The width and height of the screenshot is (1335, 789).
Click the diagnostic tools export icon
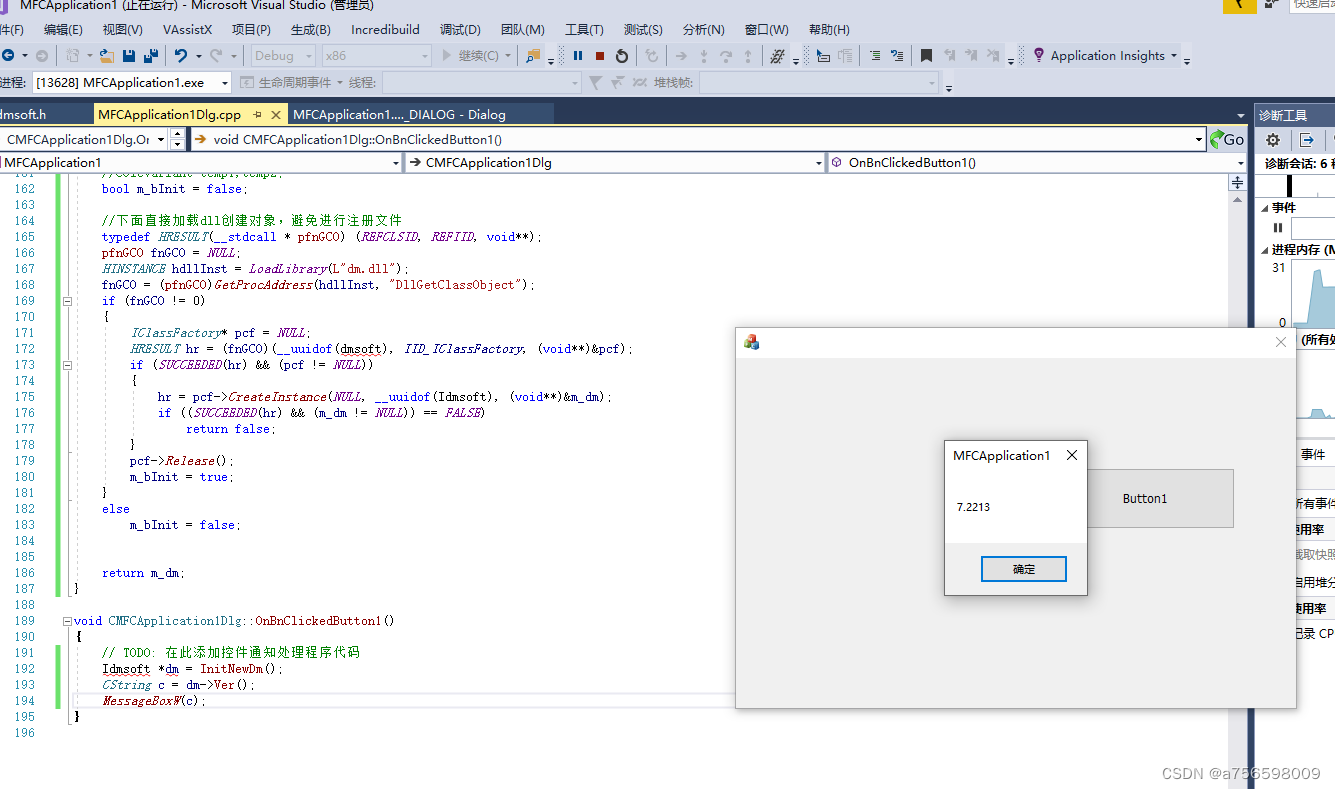[x=1306, y=140]
